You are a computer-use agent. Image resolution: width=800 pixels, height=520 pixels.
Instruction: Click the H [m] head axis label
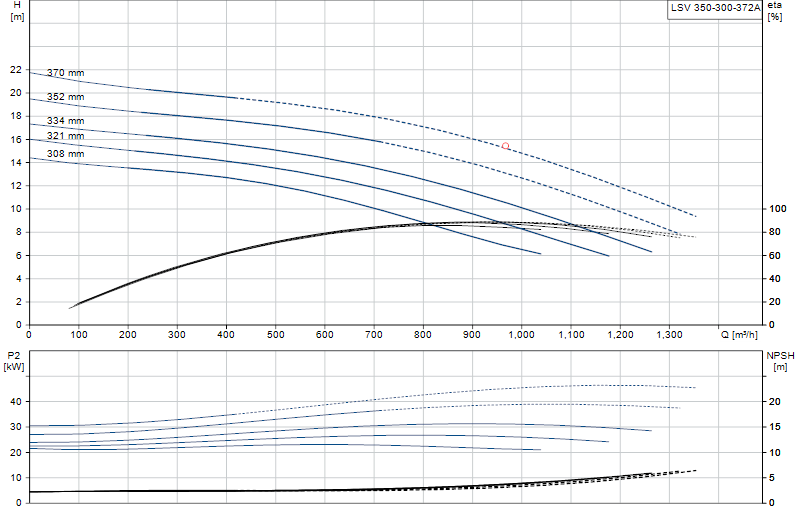[x=17, y=11]
